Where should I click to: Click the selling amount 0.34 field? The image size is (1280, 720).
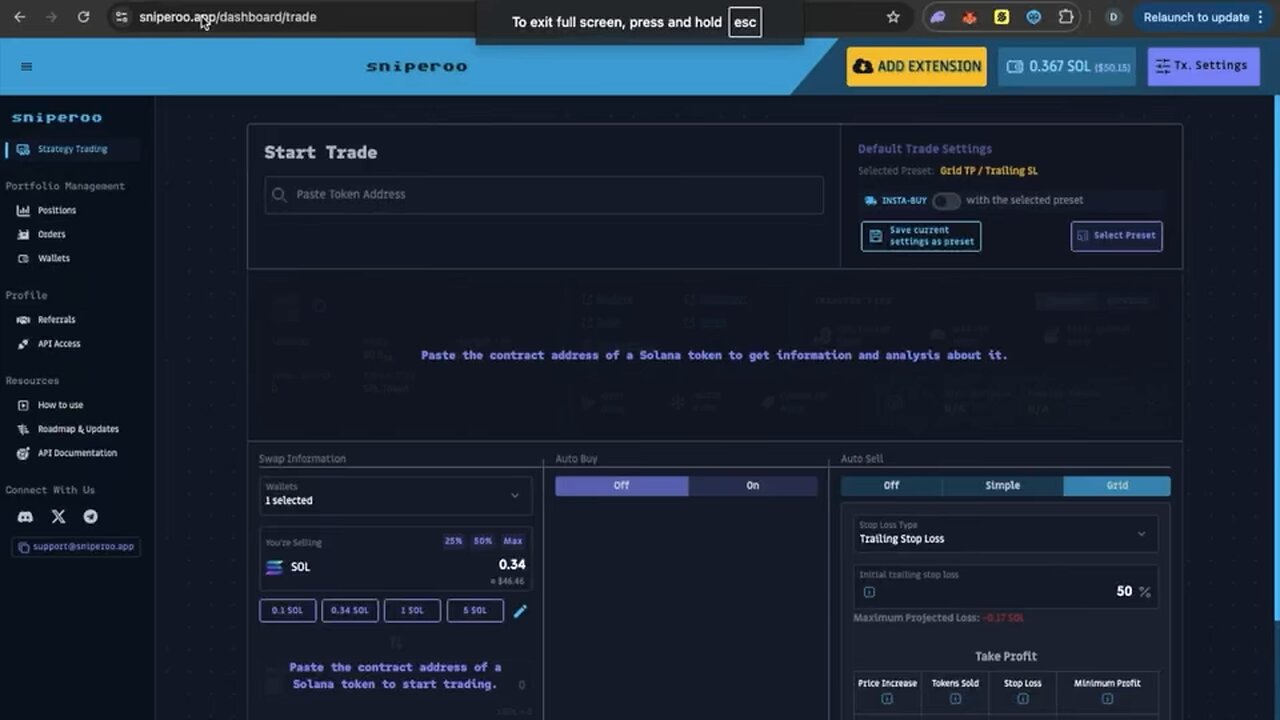[512, 565]
